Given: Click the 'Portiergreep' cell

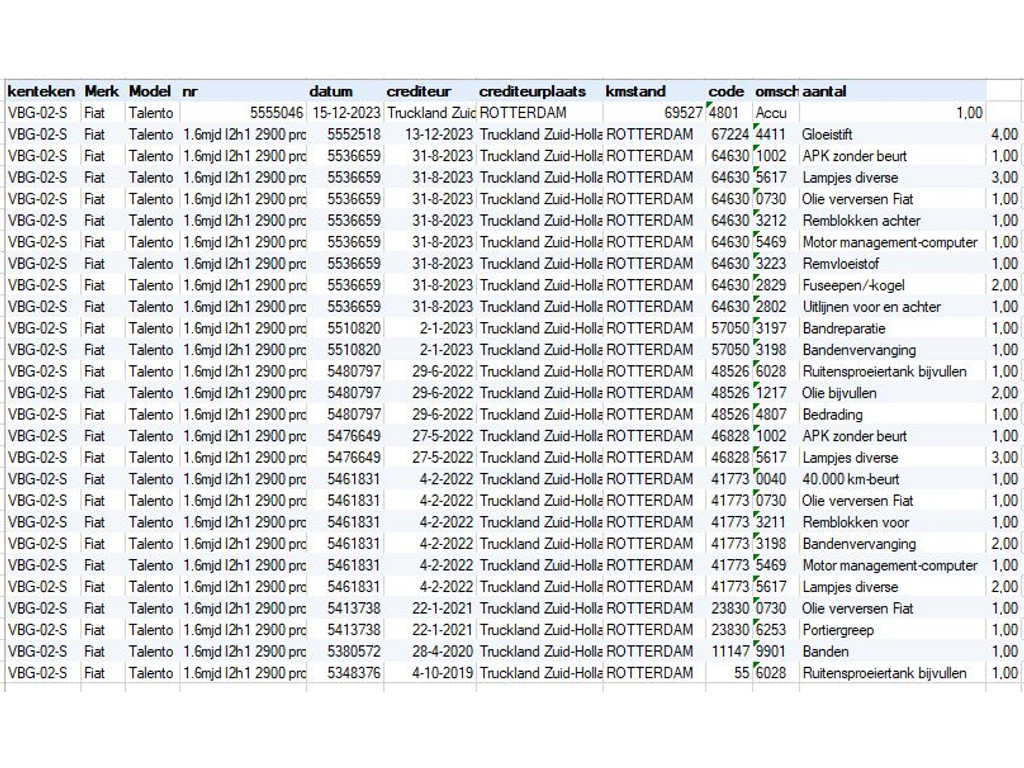Looking at the screenshot, I should coord(892,630).
